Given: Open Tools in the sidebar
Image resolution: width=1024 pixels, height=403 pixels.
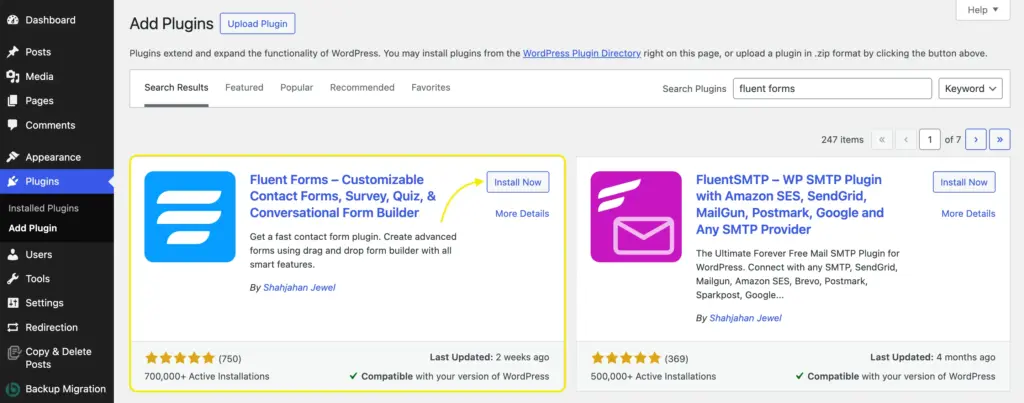Looking at the screenshot, I should (57, 278).
